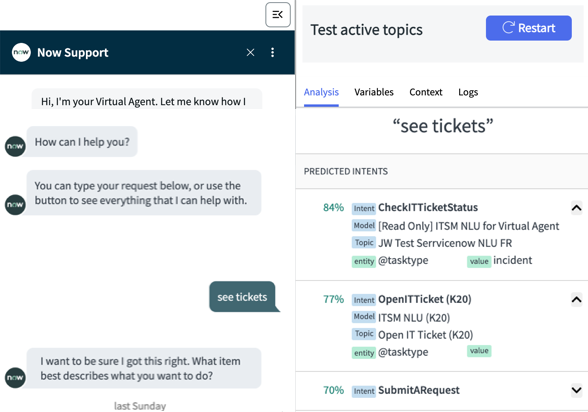Click the 'last Sunday' timestamp
Screen dimensions: 588x412
pyautogui.click(x=140, y=406)
